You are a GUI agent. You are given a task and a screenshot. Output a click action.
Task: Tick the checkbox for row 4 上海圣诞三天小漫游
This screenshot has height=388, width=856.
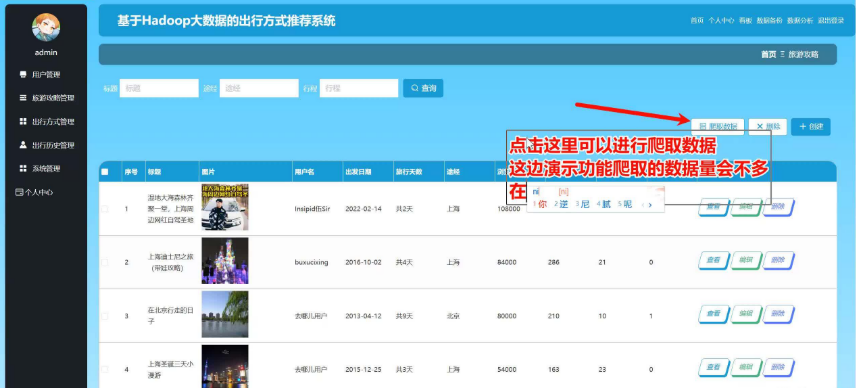point(105,369)
